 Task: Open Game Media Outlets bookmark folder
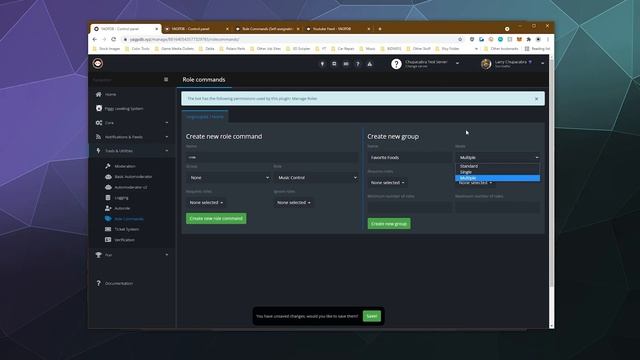174,49
